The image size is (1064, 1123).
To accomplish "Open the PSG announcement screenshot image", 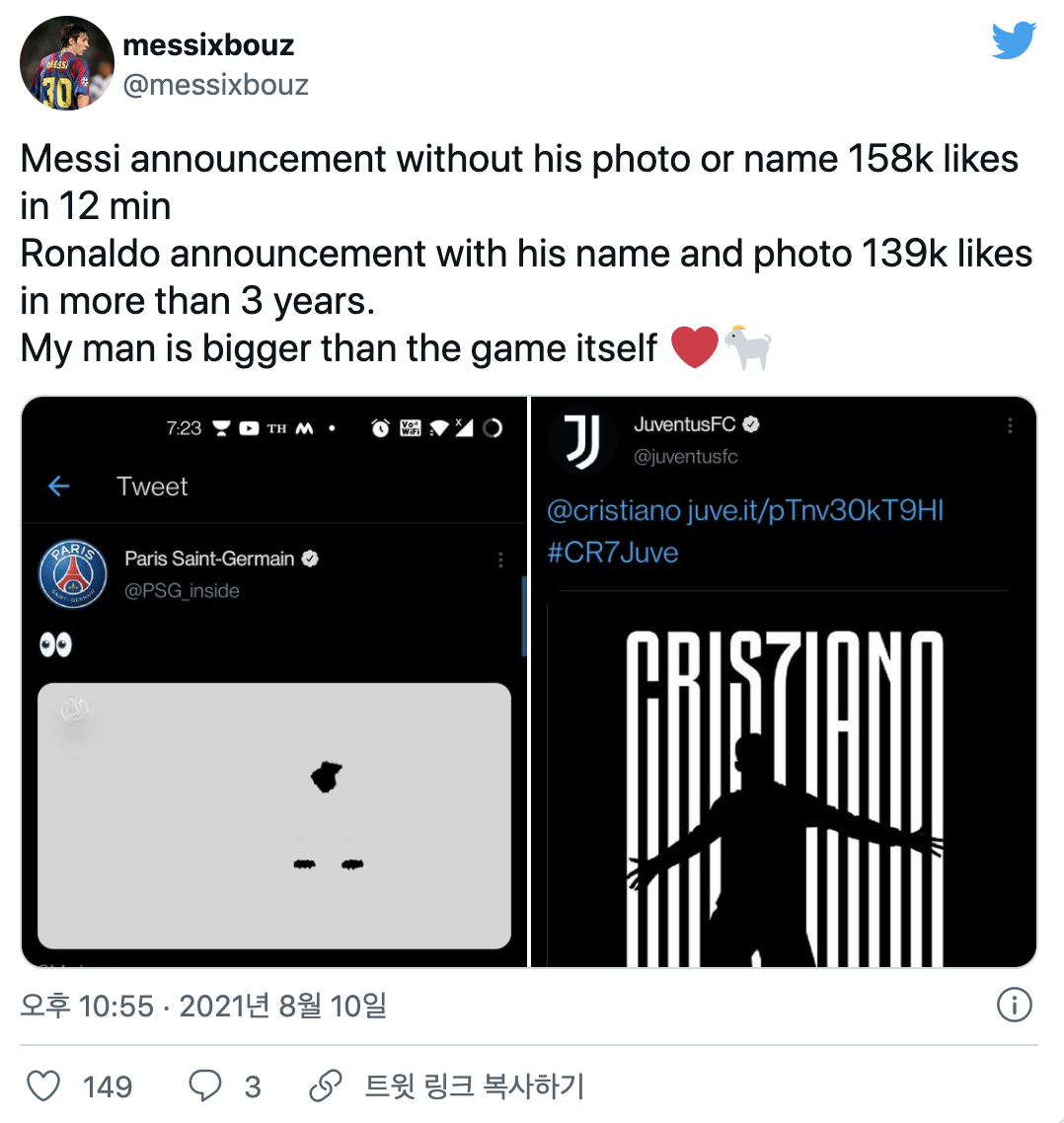I will coord(274,815).
